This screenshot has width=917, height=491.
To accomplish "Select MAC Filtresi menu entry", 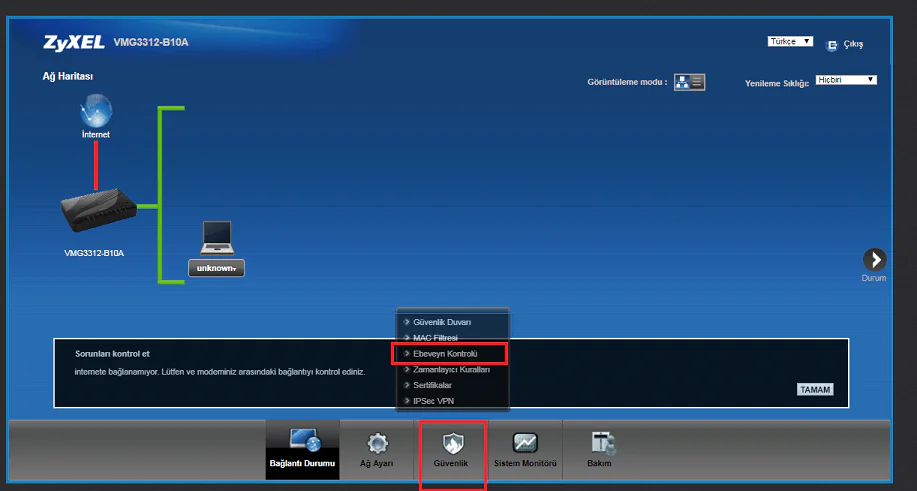I will [435, 338].
